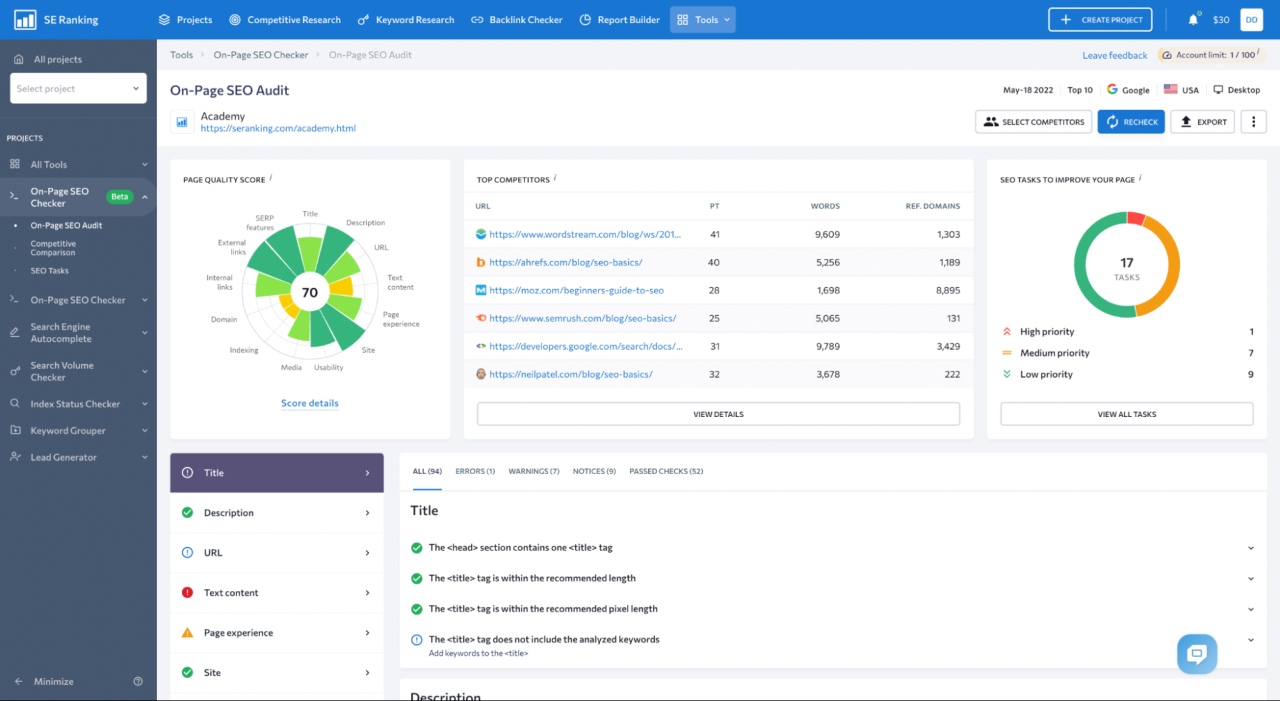Open the Tools dropdown in top navigation
The height and width of the screenshot is (701, 1280).
[702, 19]
